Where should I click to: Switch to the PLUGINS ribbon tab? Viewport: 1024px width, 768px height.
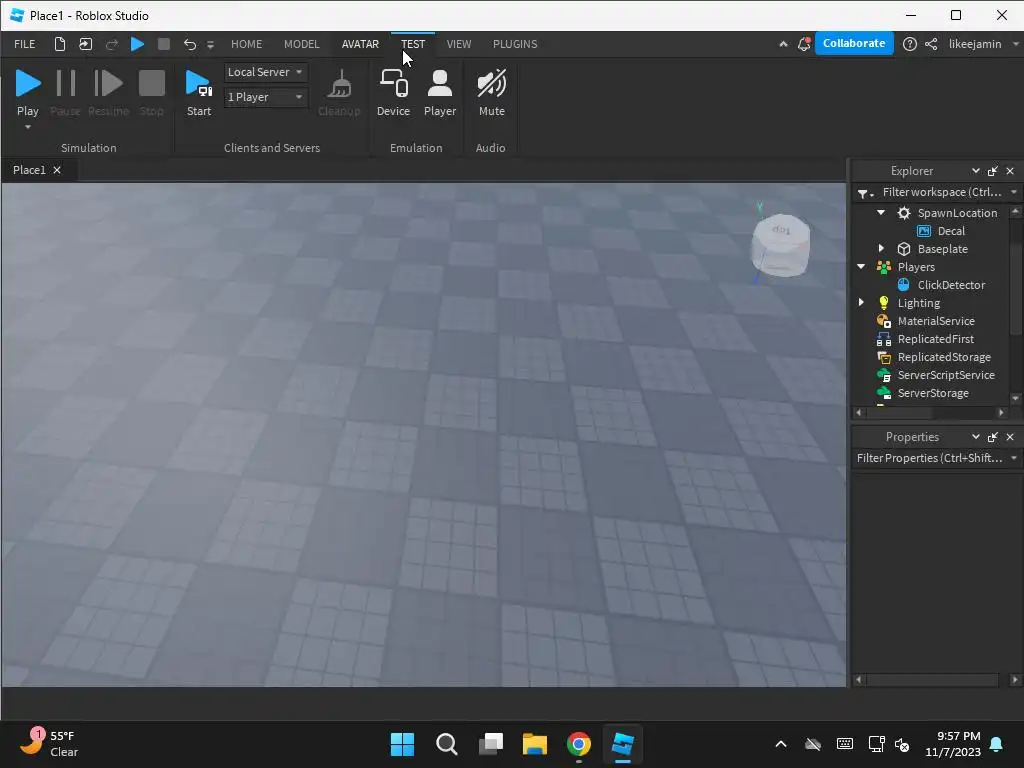tap(515, 44)
